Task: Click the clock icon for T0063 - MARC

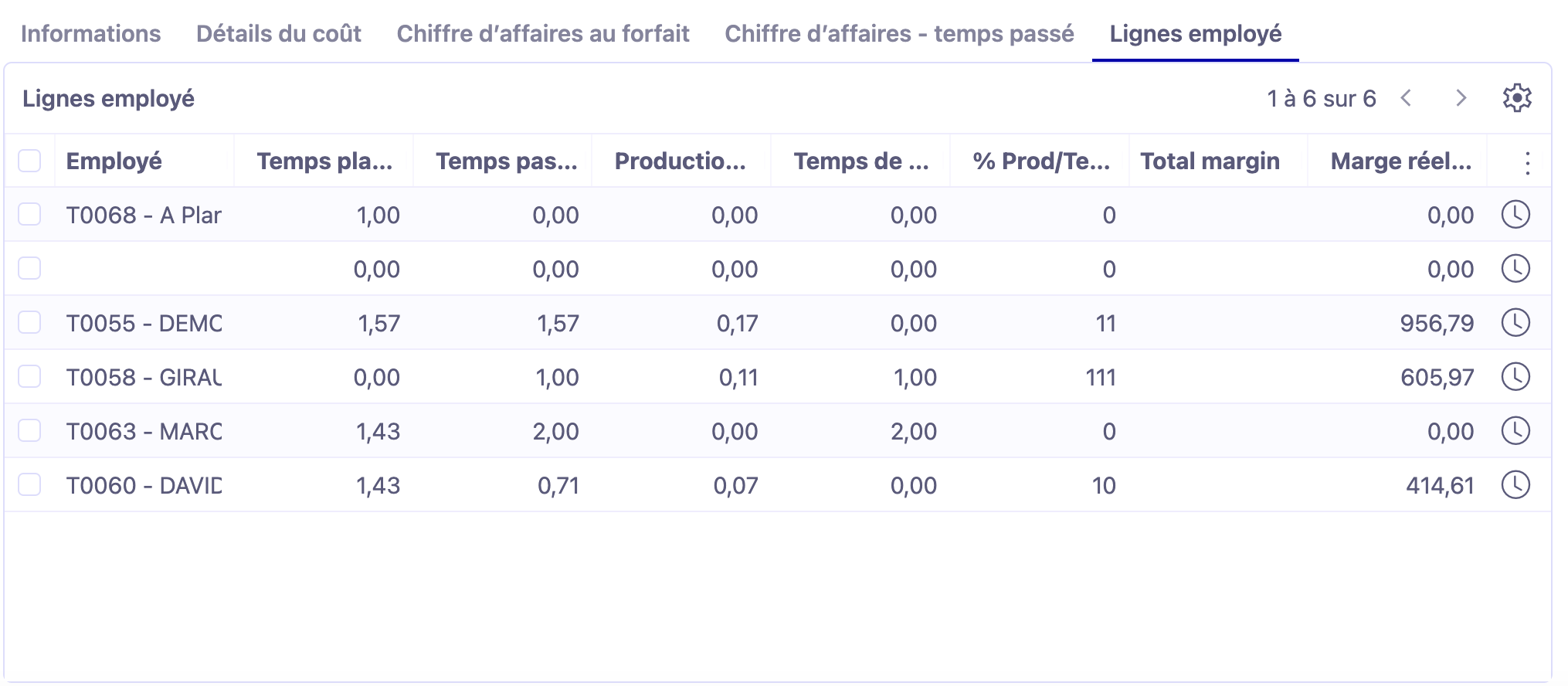Action: [x=1516, y=431]
